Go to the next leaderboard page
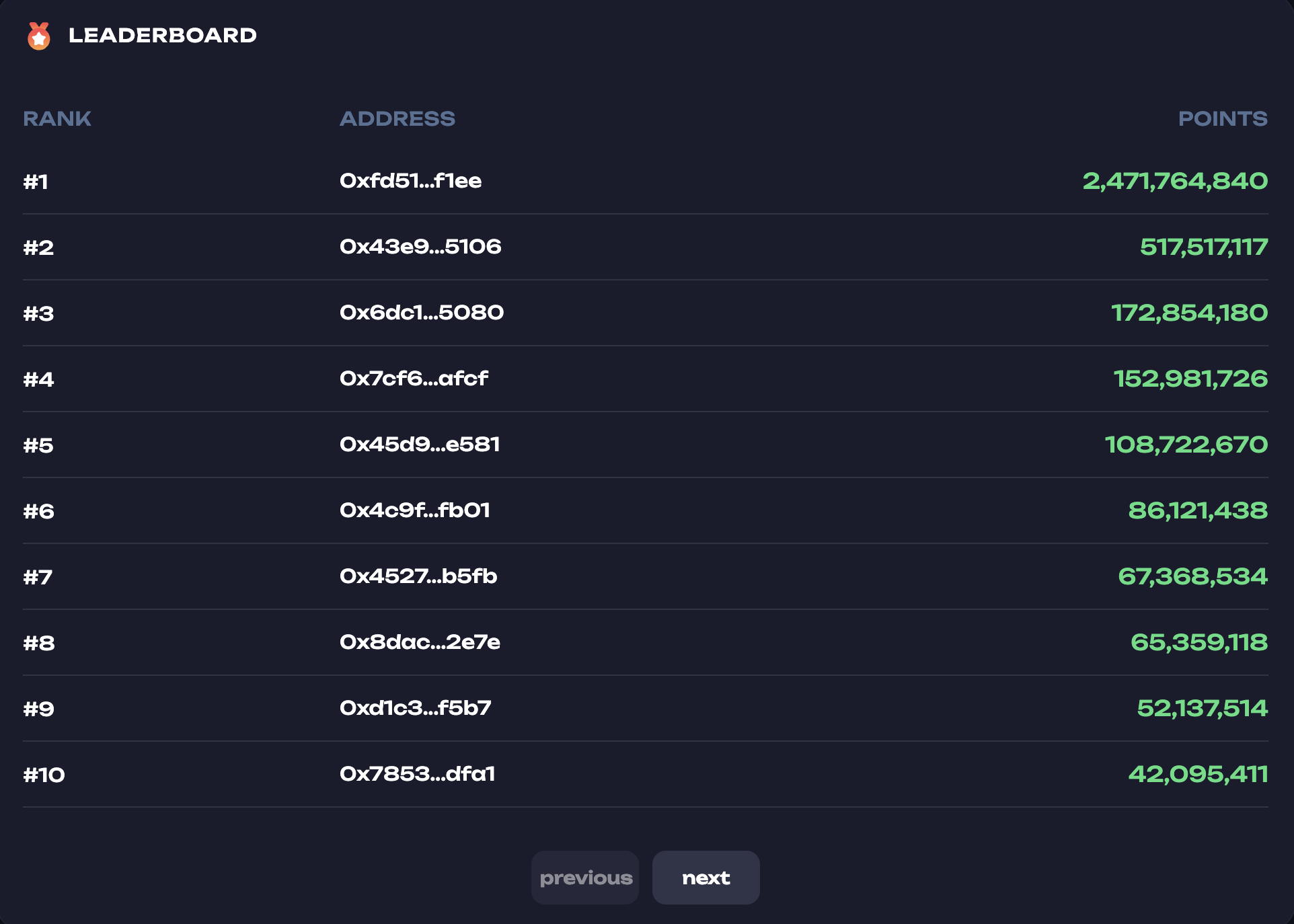 point(706,878)
